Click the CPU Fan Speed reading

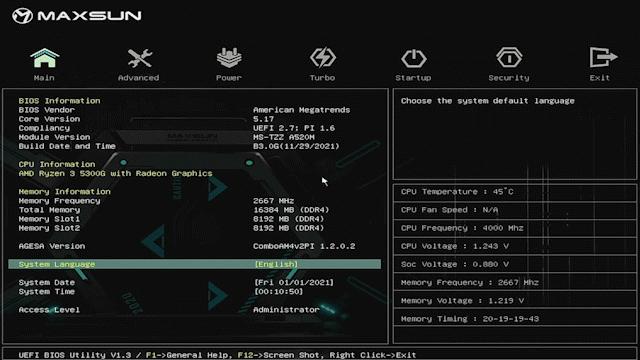449,210
